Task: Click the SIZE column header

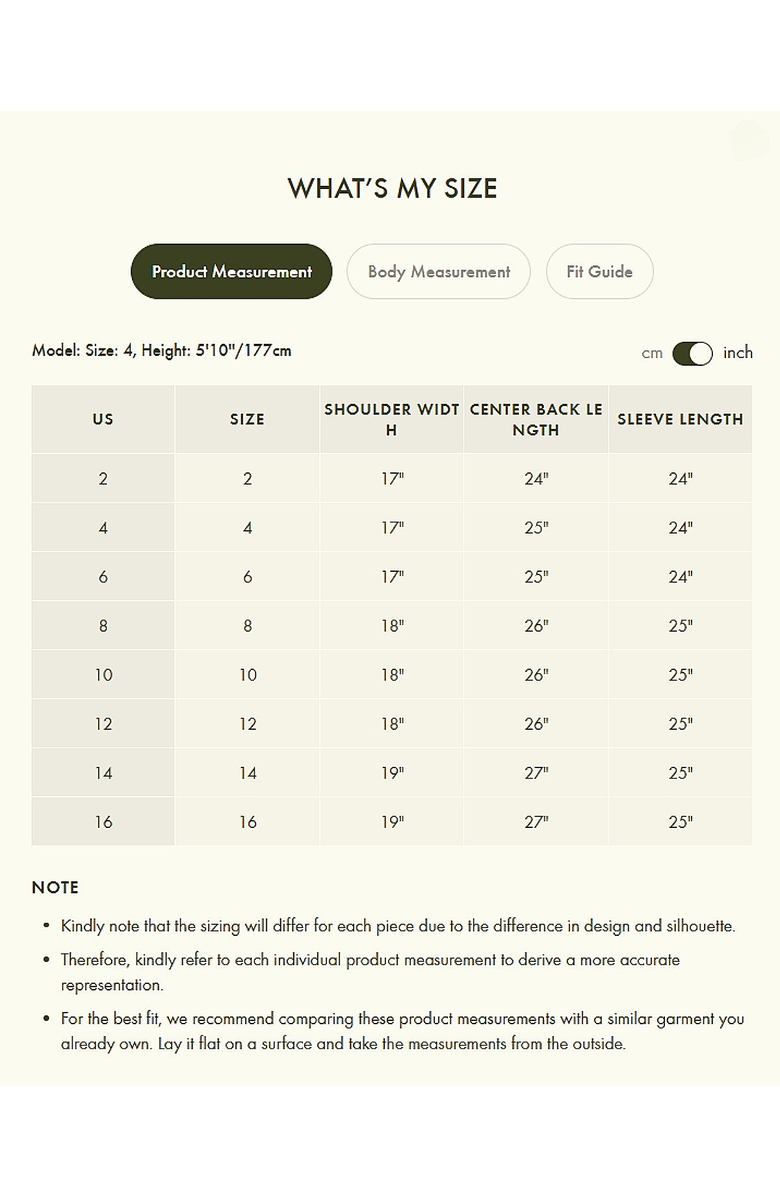Action: (x=247, y=419)
